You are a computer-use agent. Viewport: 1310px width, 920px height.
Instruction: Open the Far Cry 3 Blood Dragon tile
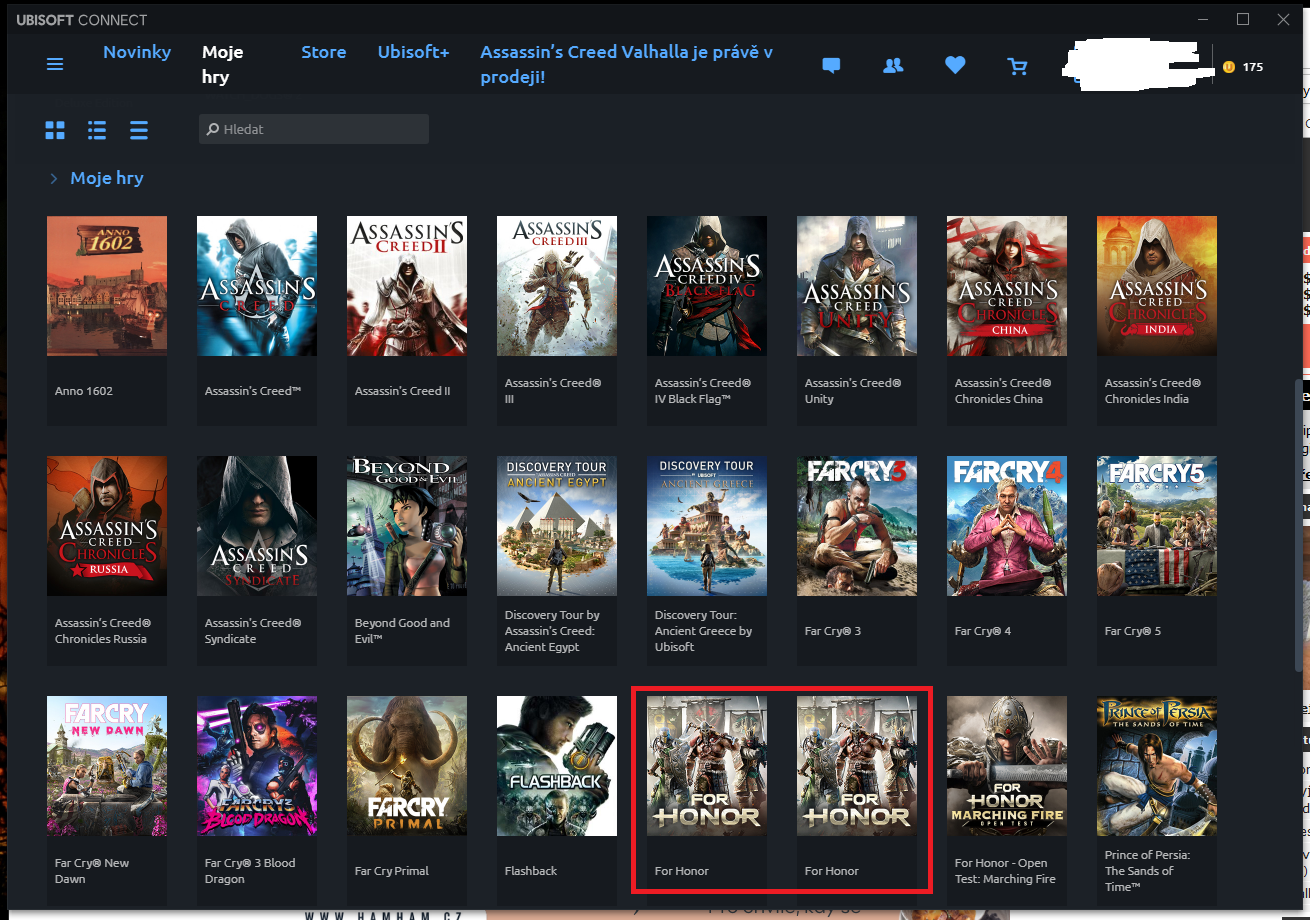pos(257,766)
